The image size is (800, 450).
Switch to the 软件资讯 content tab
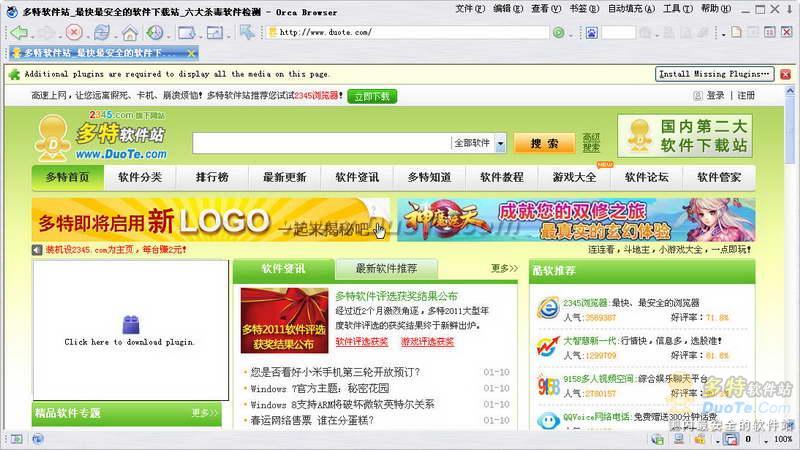(x=283, y=269)
